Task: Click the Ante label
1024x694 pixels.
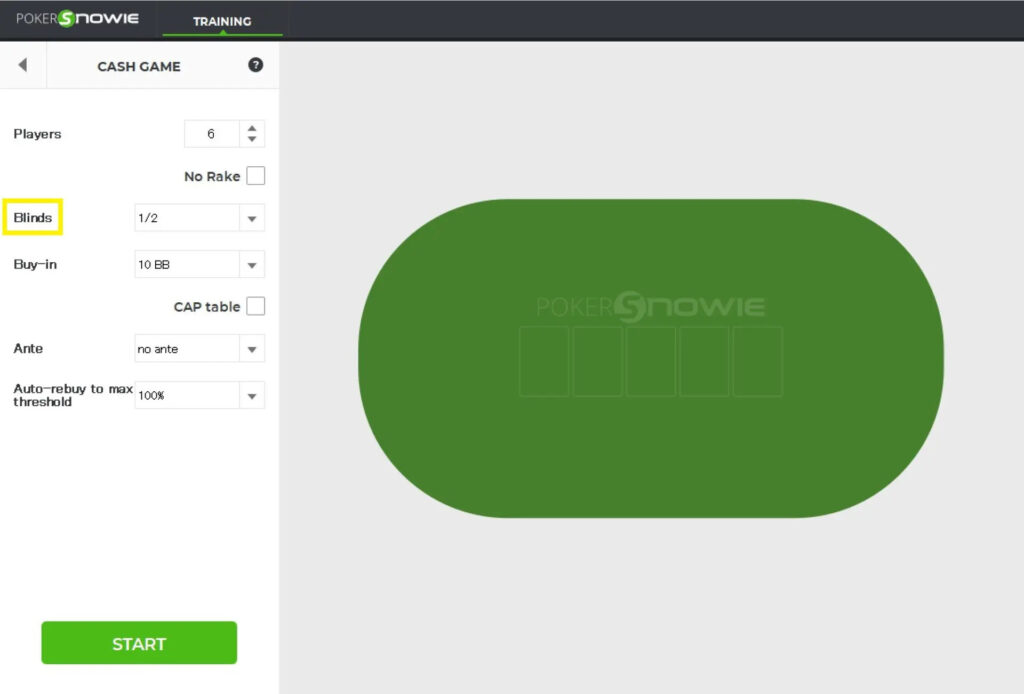Action: (x=28, y=349)
